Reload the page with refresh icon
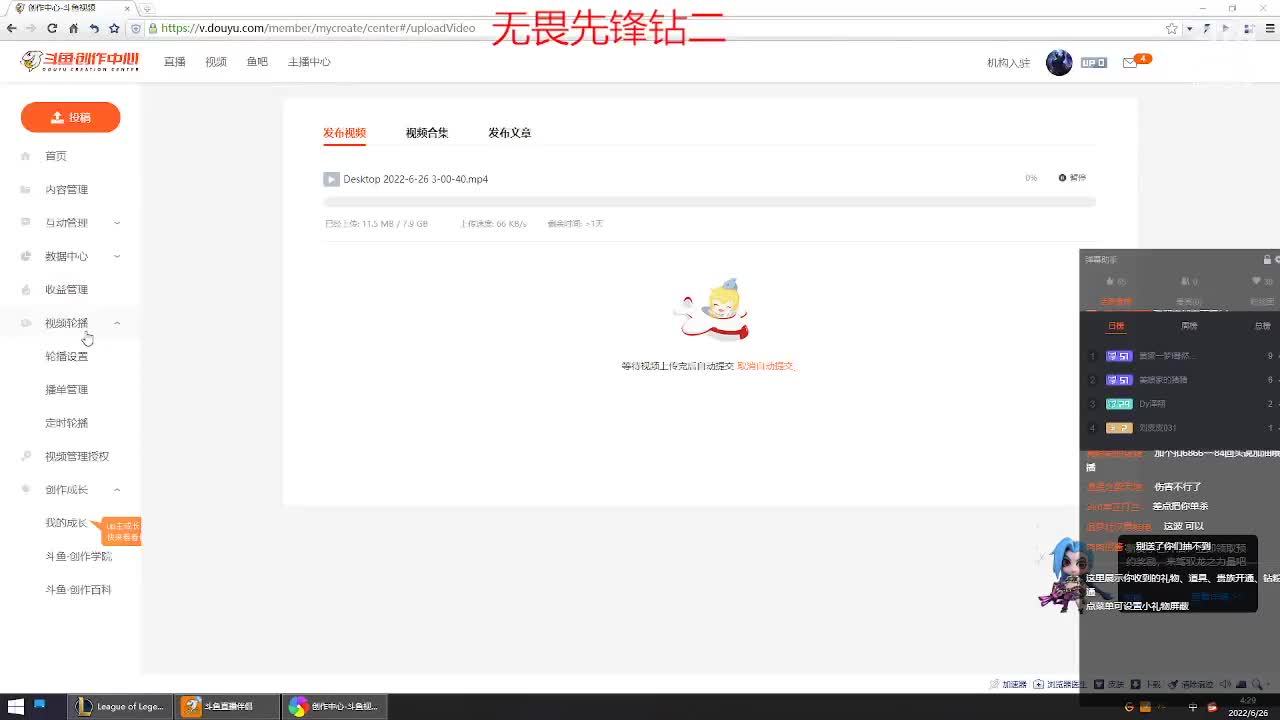Screen dimensions: 1280x720 pos(52,28)
